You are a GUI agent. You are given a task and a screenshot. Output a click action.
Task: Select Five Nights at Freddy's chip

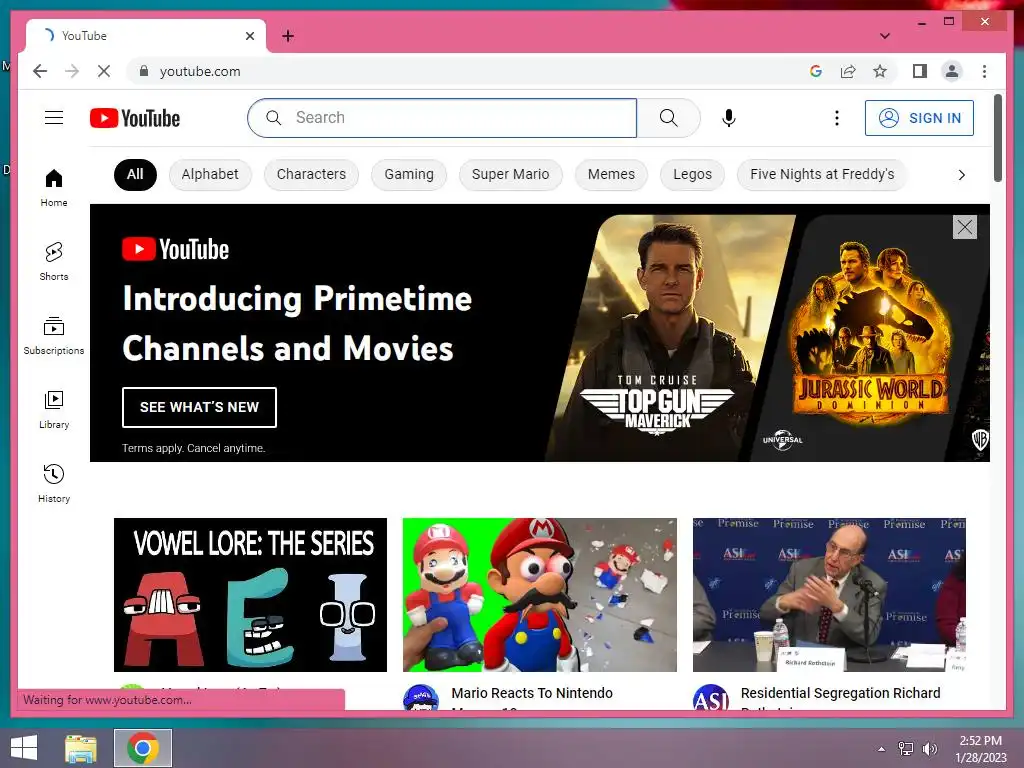[x=822, y=174]
